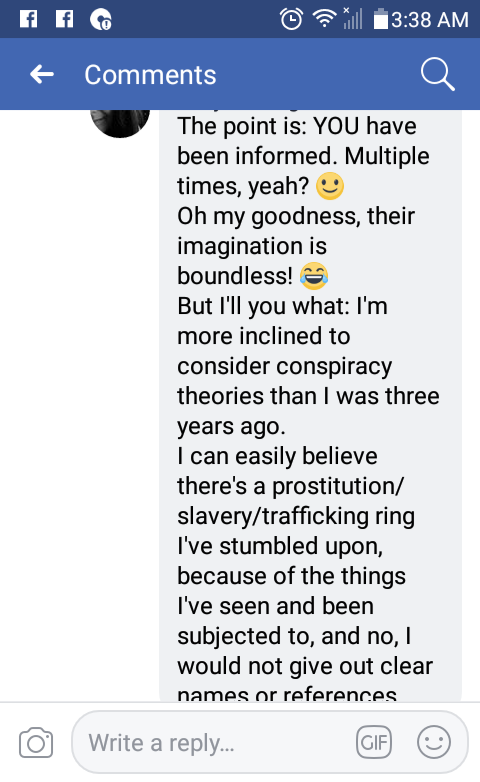Image resolution: width=480 pixels, height=782 pixels.
Task: Tap the chat alert icon in status bar
Action: (101, 19)
